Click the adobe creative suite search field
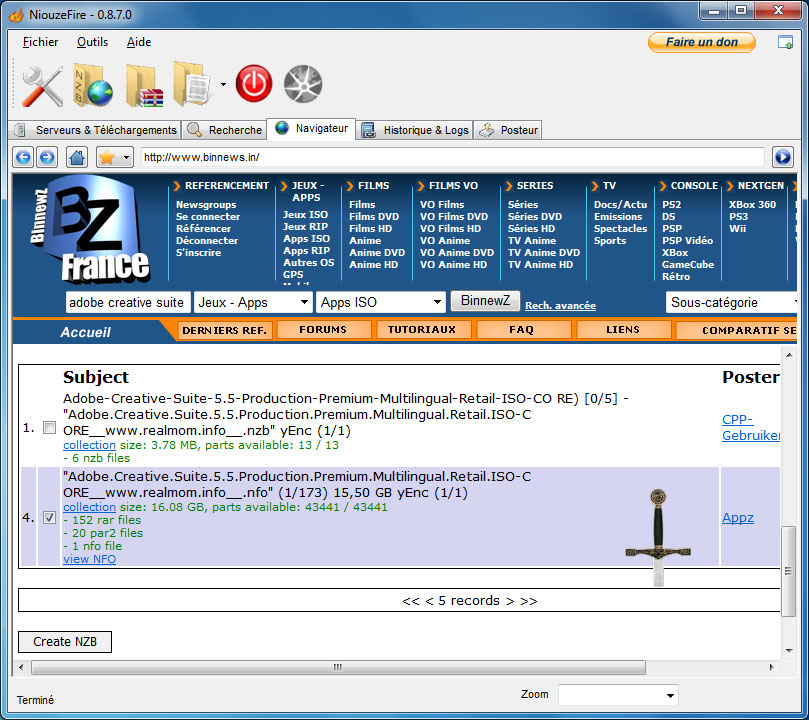The width and height of the screenshot is (809, 720). (x=128, y=302)
